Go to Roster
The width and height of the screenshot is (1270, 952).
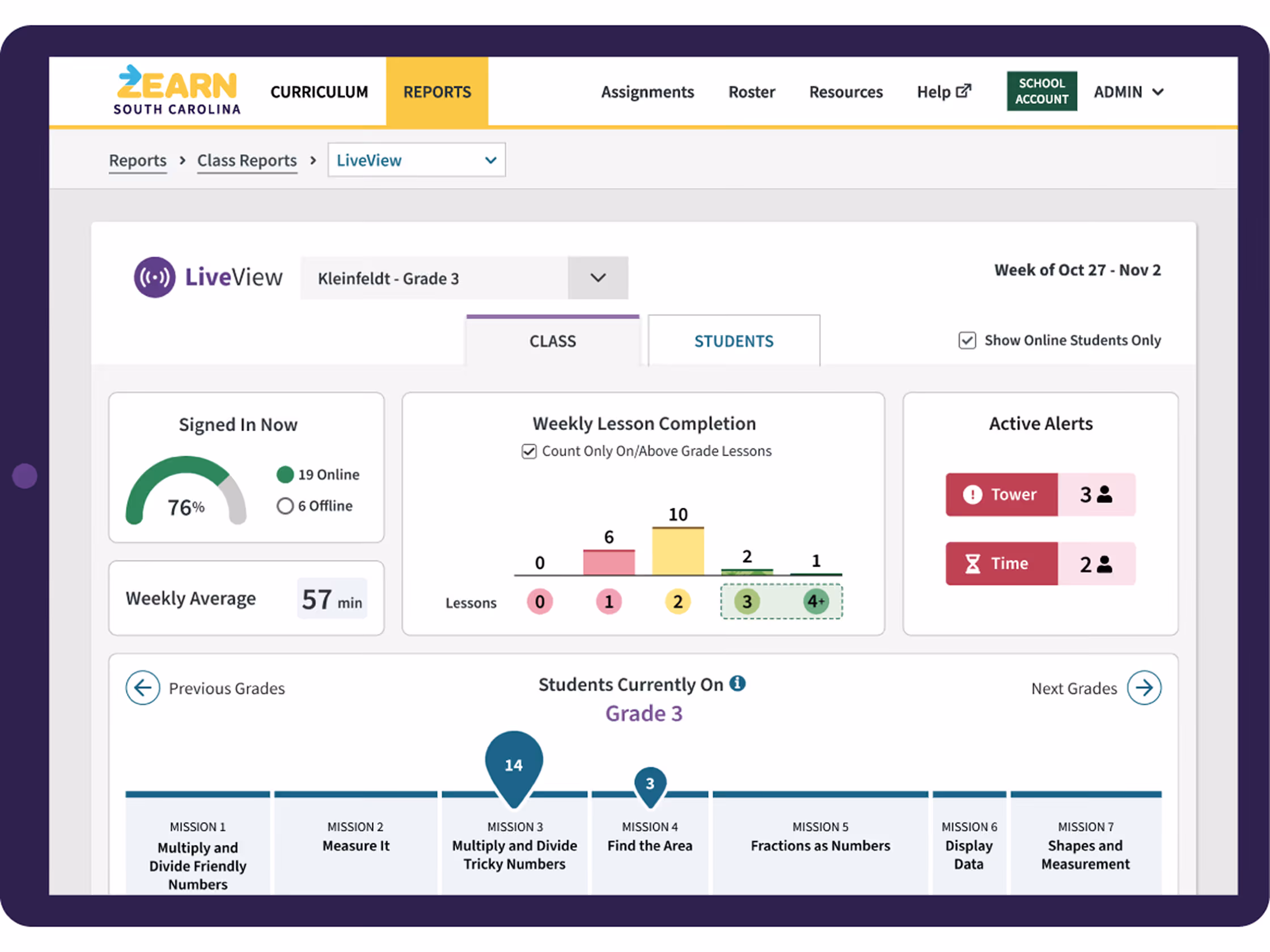click(x=752, y=92)
